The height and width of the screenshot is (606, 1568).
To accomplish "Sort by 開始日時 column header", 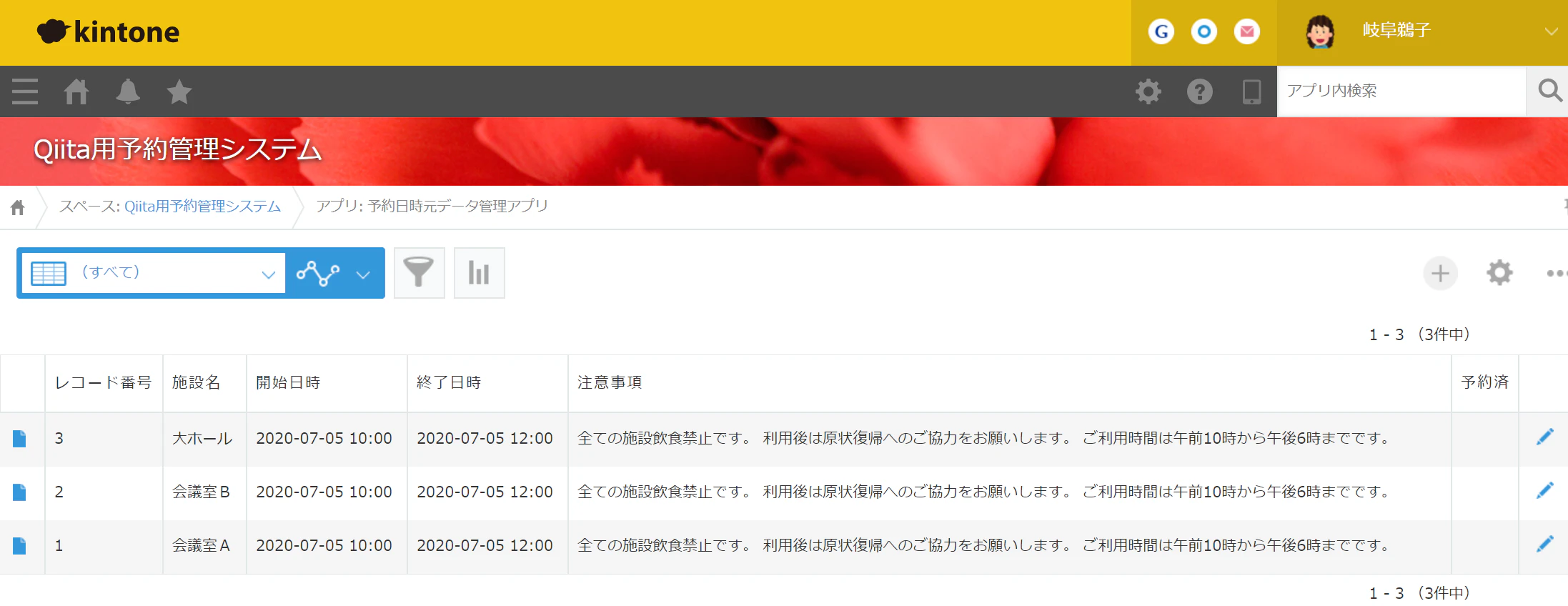I will [327, 383].
